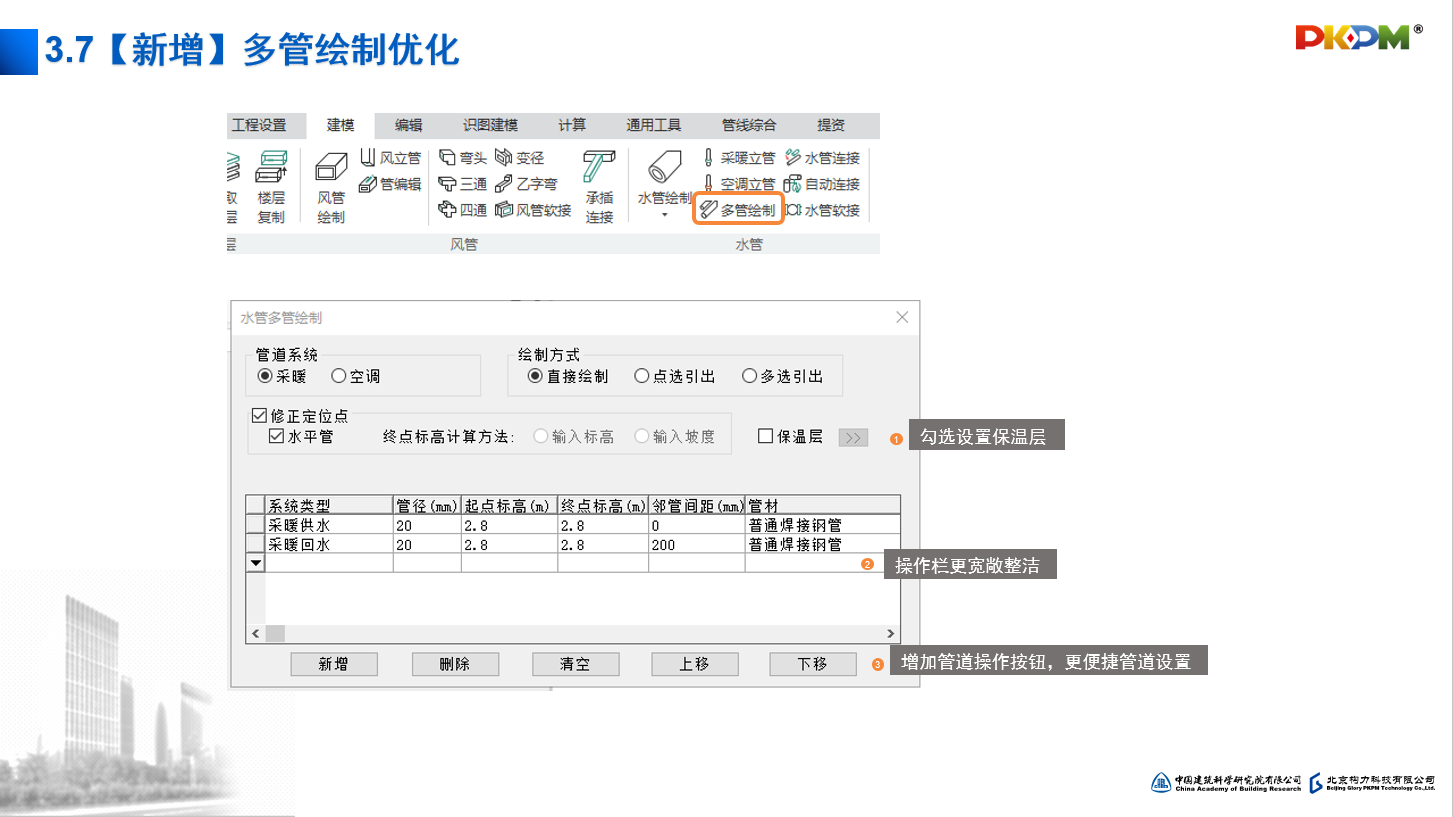Close the 水管多管绘制 dialog
1453x817 pixels.
(902, 317)
